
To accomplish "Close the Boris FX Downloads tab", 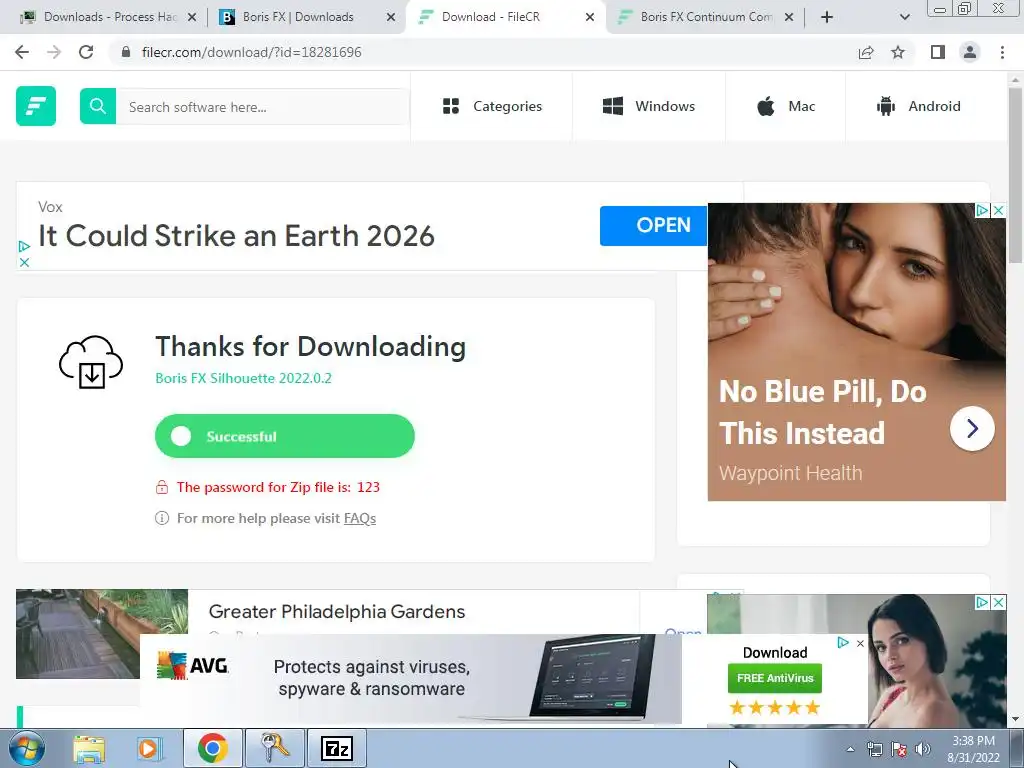I will pos(391,17).
